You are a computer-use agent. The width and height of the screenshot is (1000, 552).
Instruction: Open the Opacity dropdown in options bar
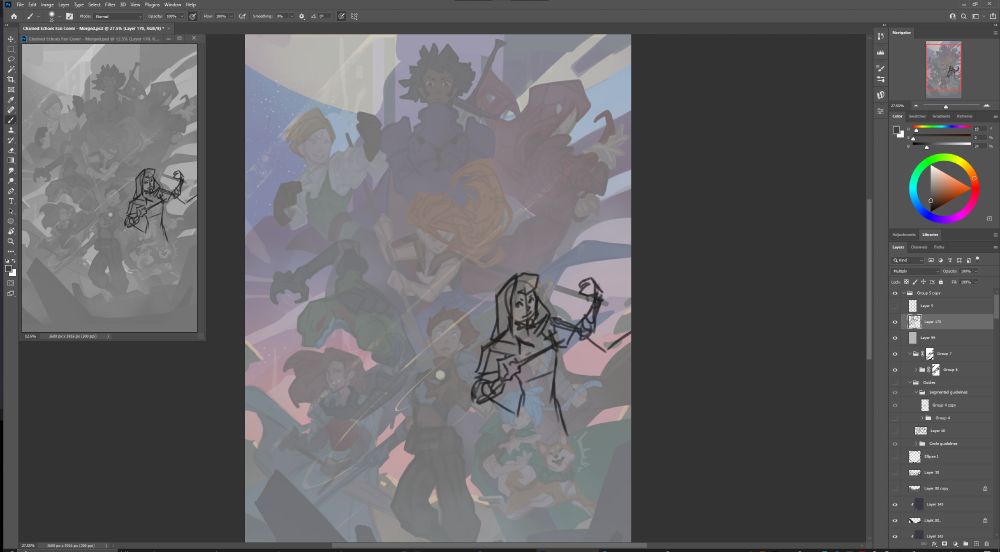180,16
